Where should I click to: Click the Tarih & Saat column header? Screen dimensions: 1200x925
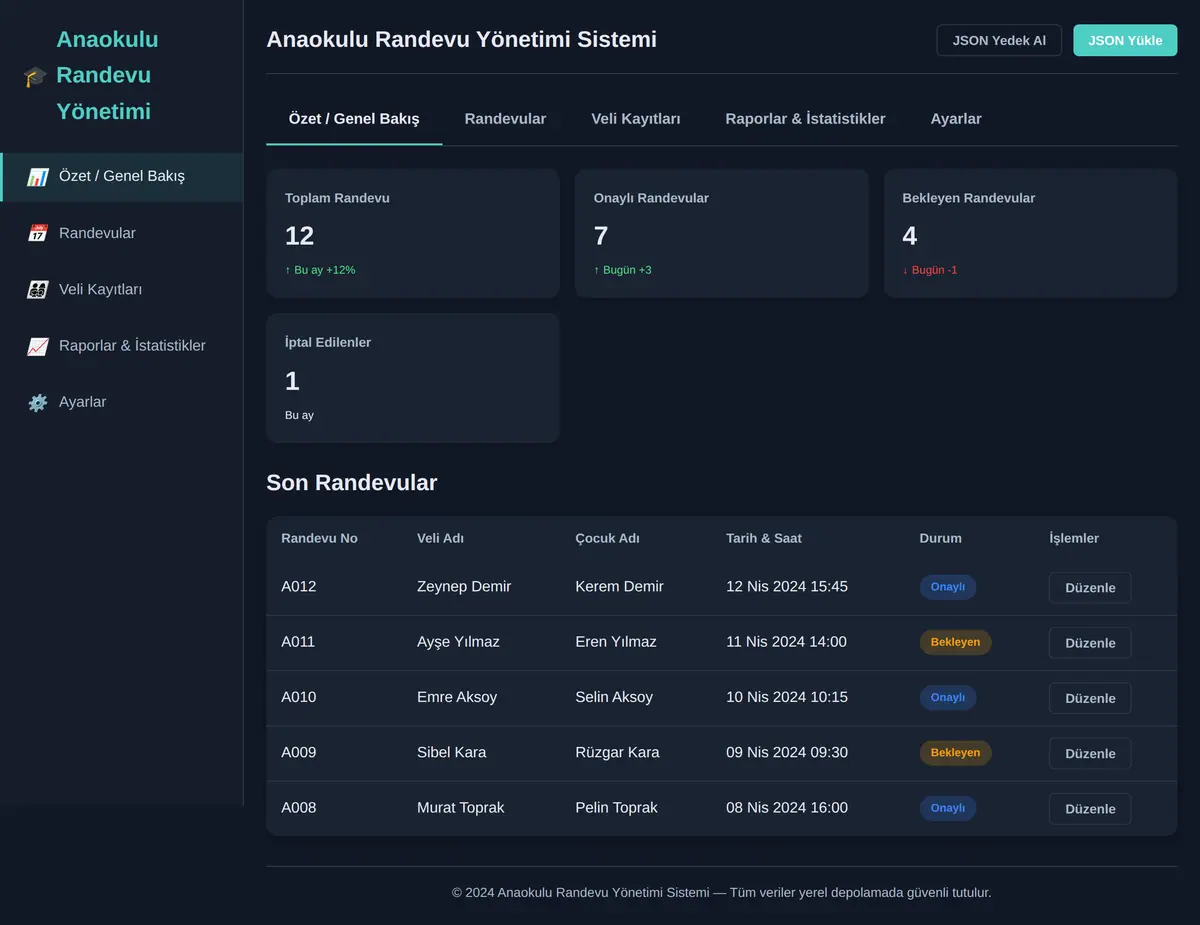coord(764,538)
